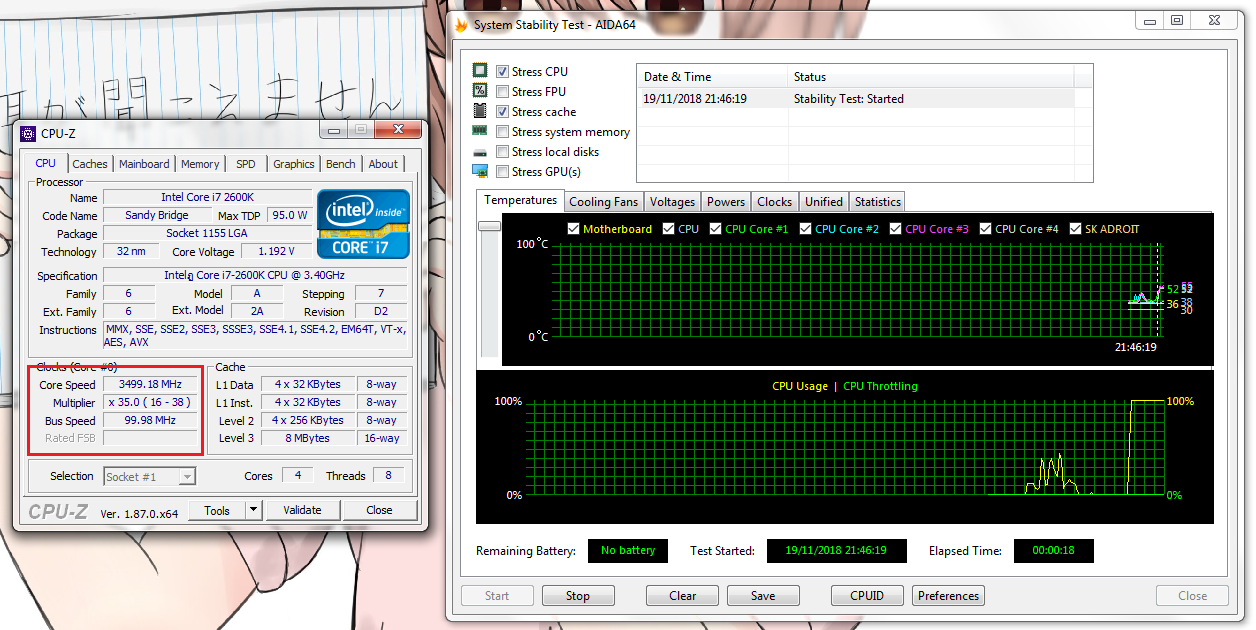Switch to the Bench tab in CPU-Z
Screen dimensions: 1256x630
[x=341, y=164]
